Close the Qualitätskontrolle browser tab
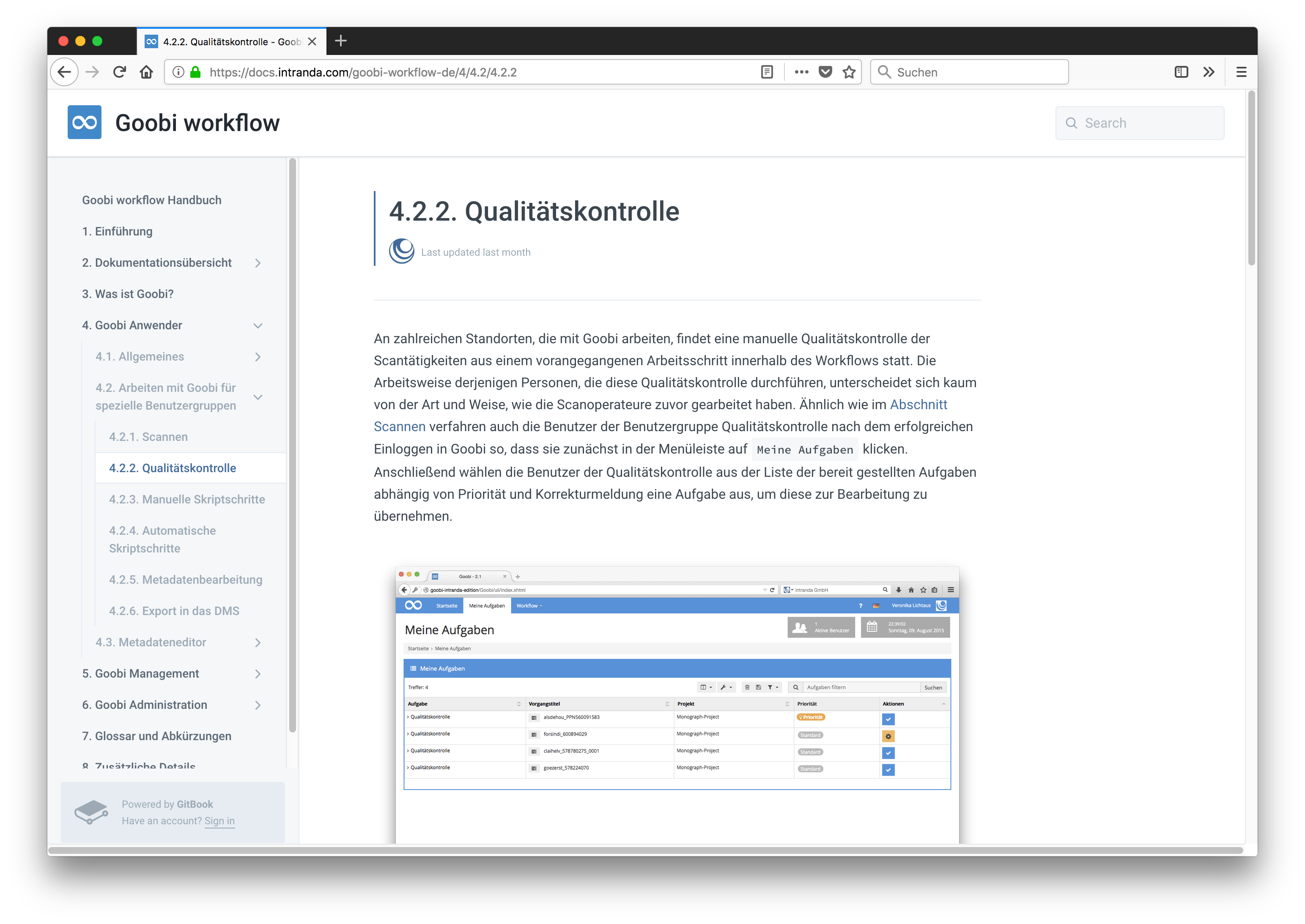1305x924 pixels. pyautogui.click(x=312, y=41)
